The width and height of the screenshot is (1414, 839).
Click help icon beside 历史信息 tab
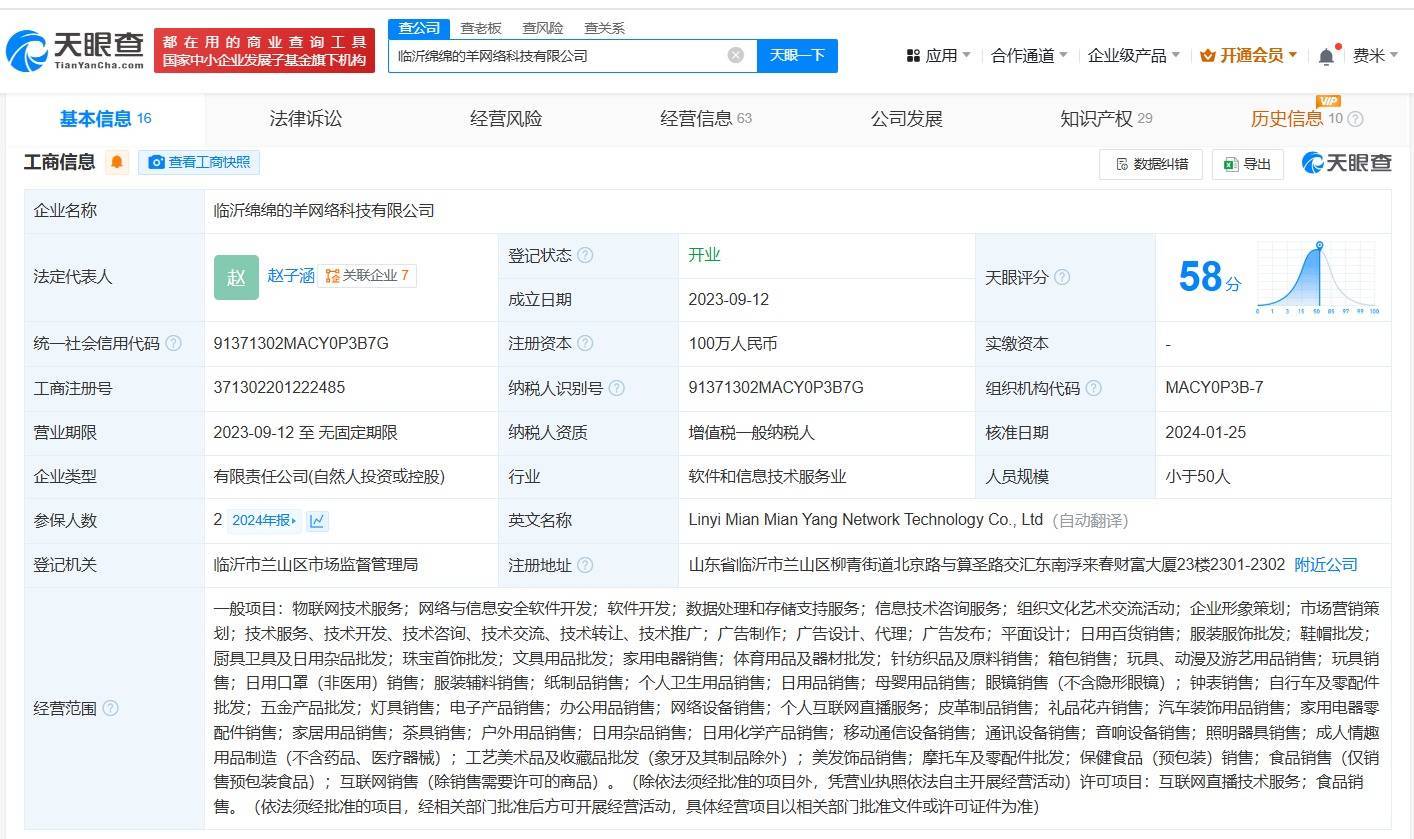coord(1356,119)
